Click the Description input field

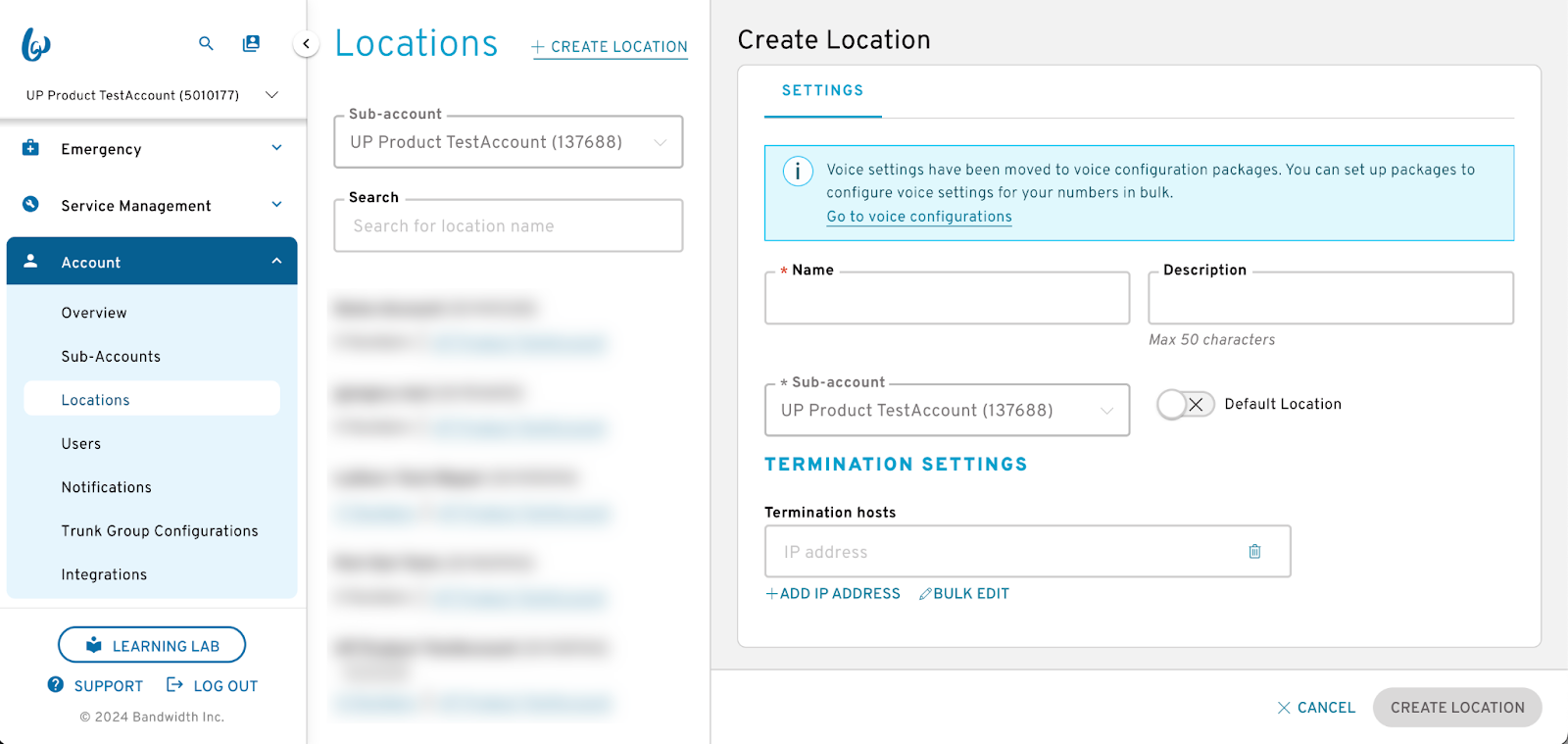click(x=1331, y=298)
